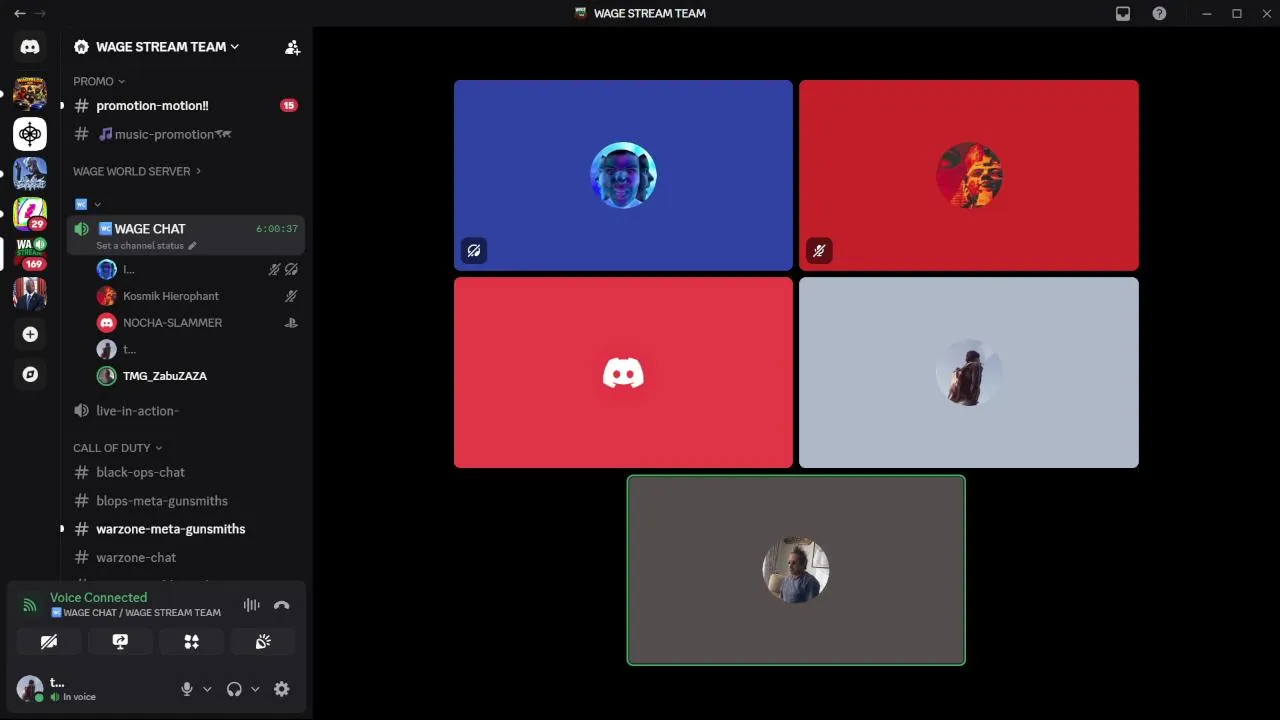Viewport: 1280px width, 720px height.
Task: Click the noise suppression waveform icon
Action: [251, 605]
